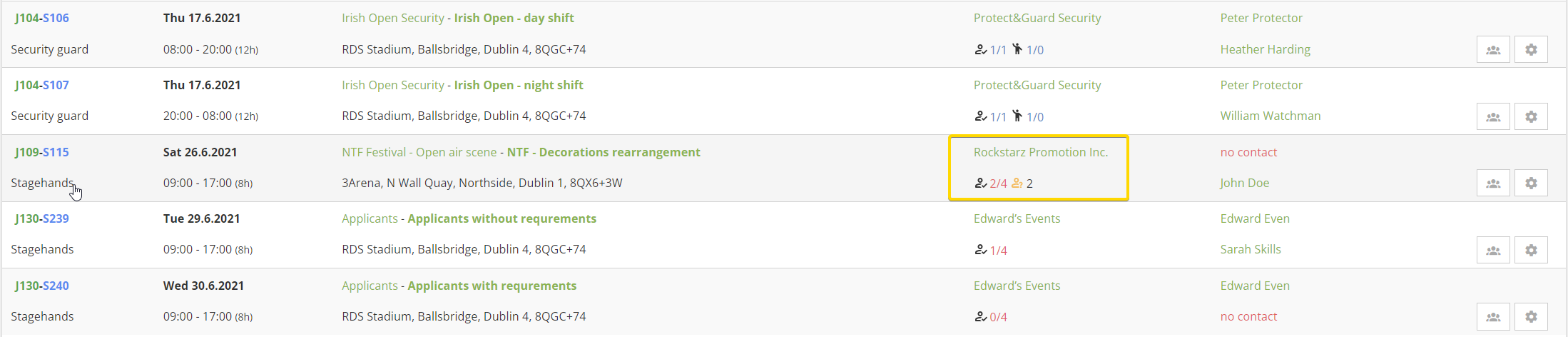Open staff group icon for shift J104-S107
The image size is (1568, 337).
coord(1492,117)
